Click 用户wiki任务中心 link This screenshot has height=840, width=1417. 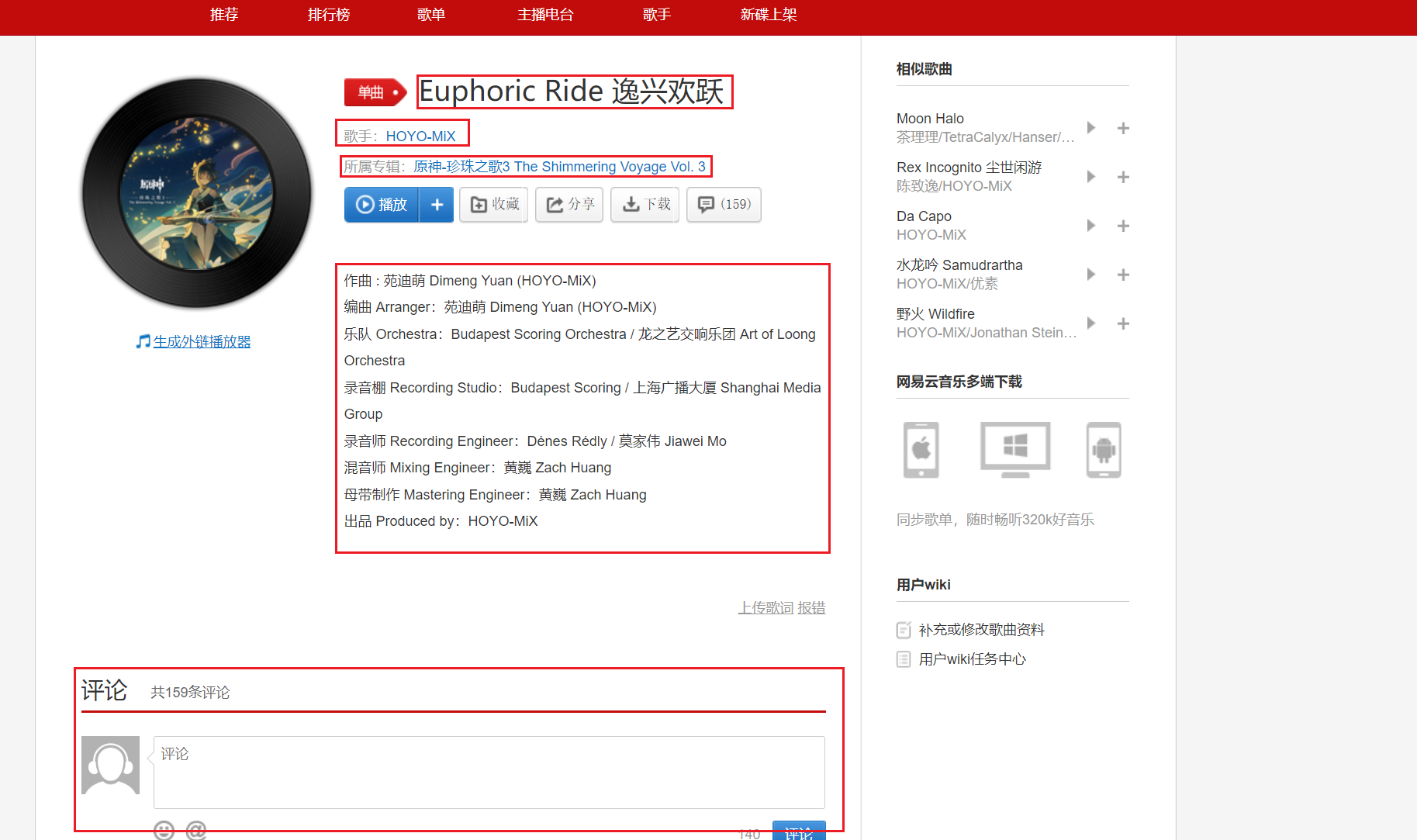[x=972, y=659]
